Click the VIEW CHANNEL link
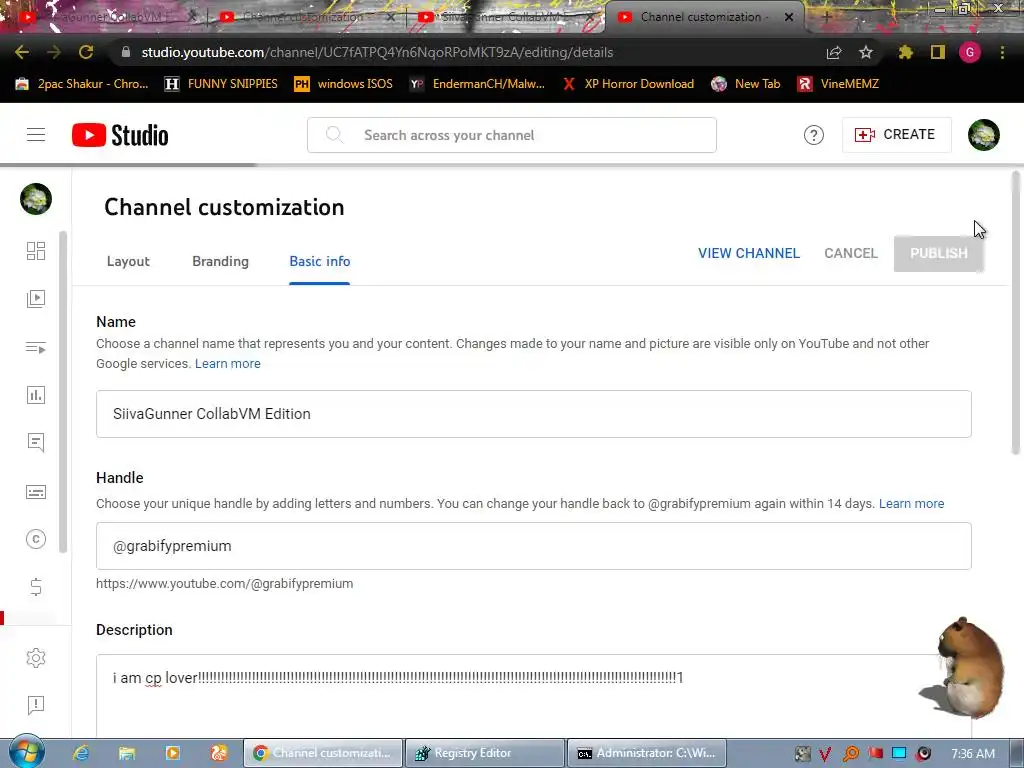 pos(748,253)
